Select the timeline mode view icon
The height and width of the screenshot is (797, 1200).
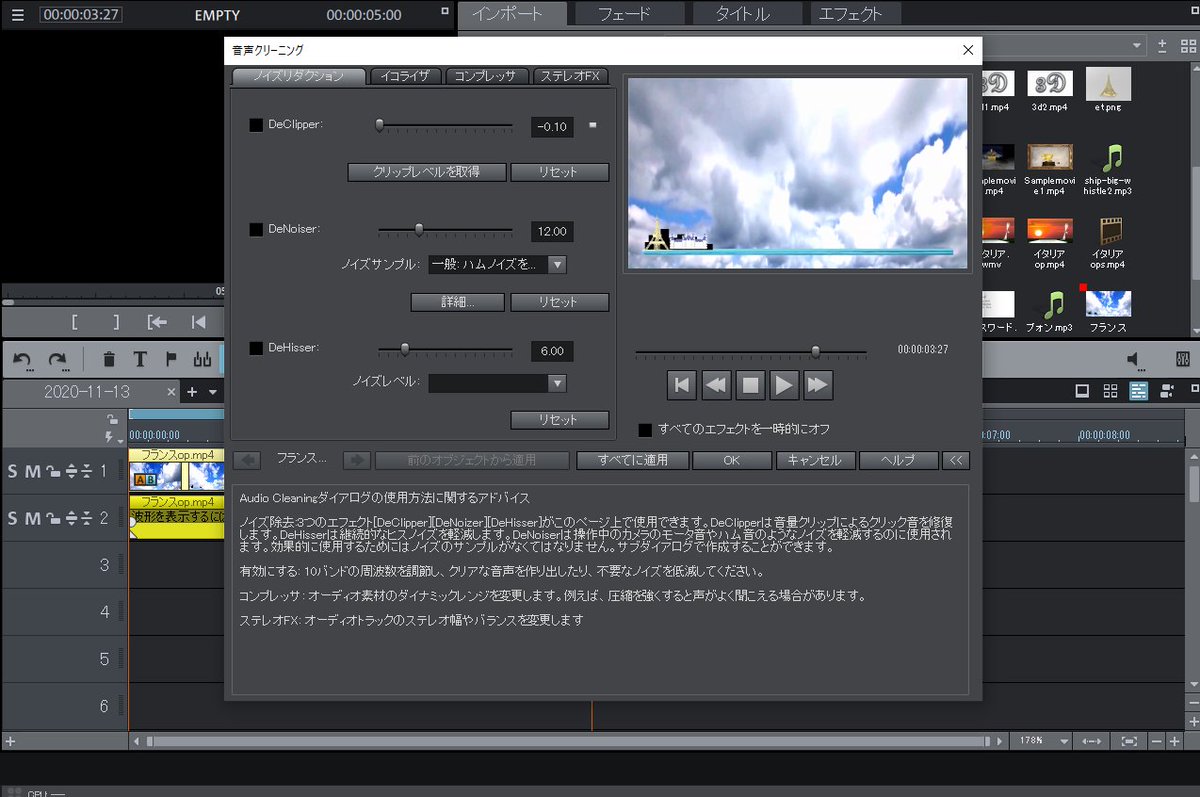click(1138, 391)
